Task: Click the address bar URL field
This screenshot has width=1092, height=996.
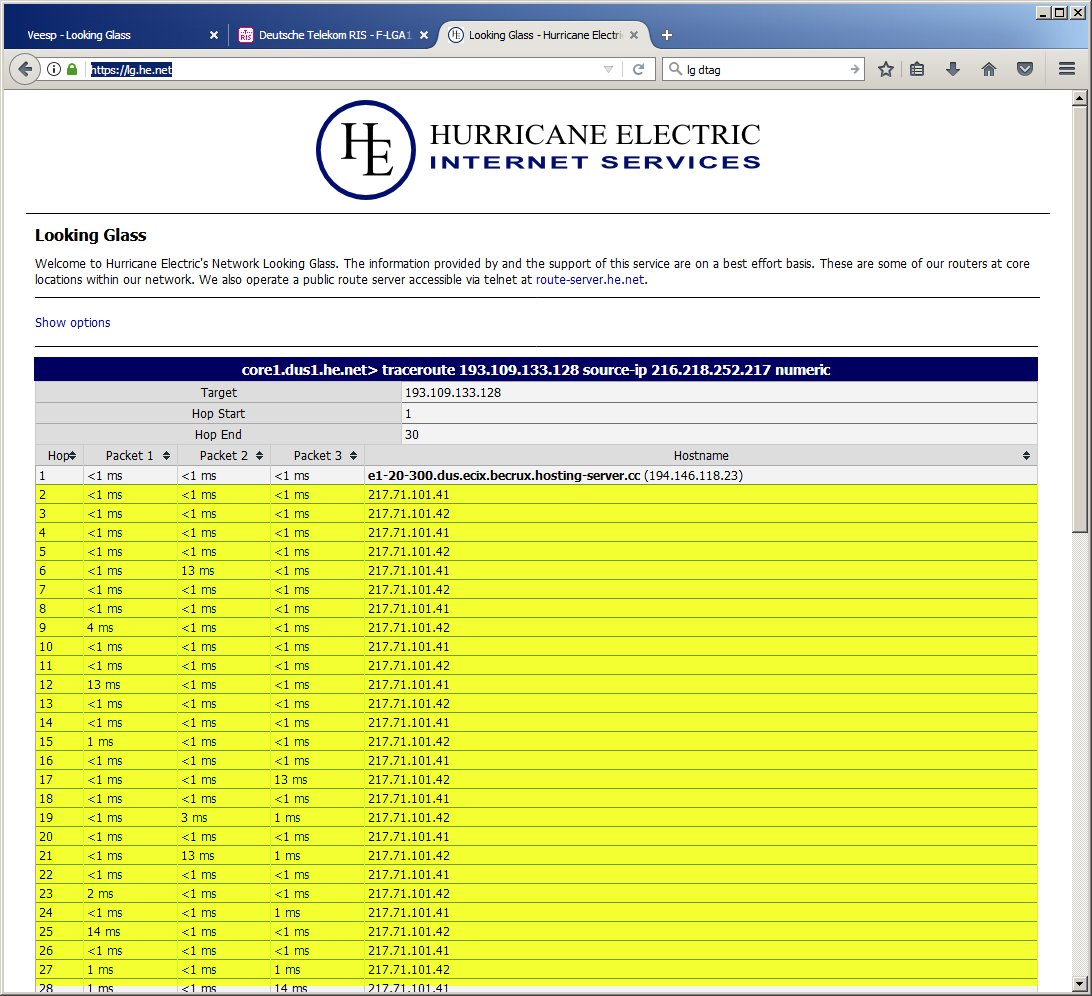Action: 345,69
